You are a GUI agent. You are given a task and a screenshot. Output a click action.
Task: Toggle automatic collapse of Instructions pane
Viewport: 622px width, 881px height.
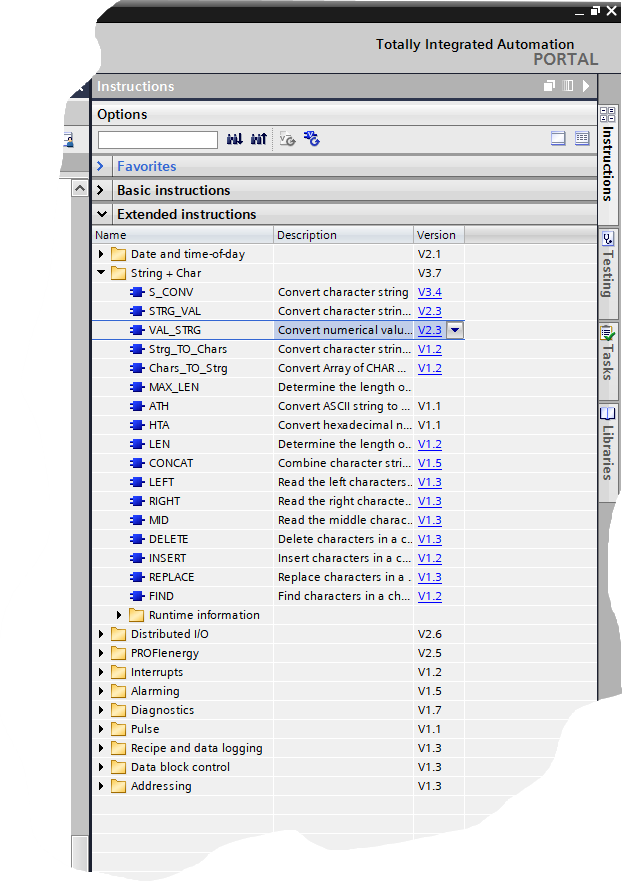568,85
